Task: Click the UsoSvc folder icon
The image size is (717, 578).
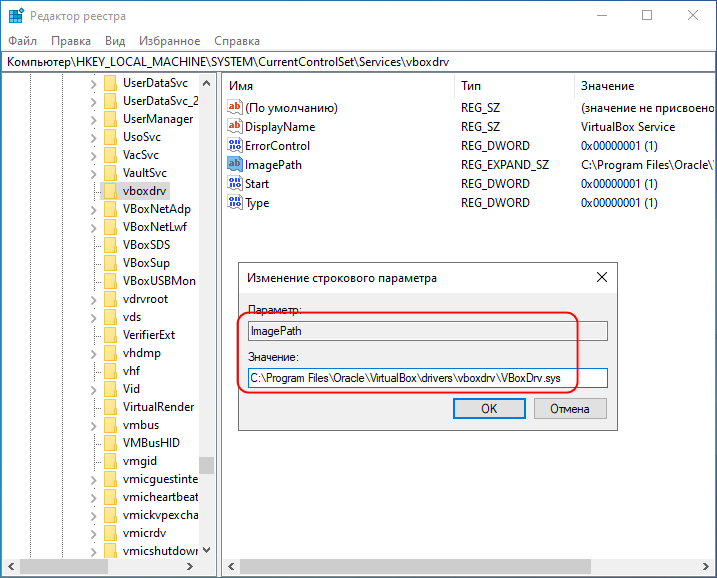Action: point(110,137)
